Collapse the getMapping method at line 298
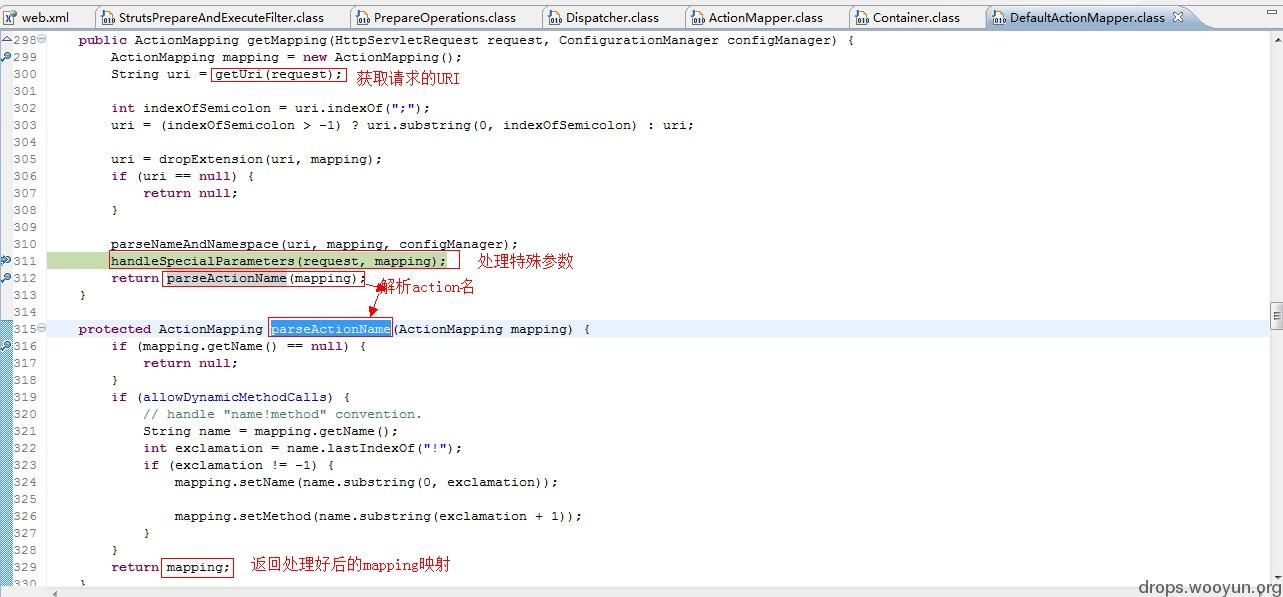The image size is (1283, 597). tap(41, 40)
